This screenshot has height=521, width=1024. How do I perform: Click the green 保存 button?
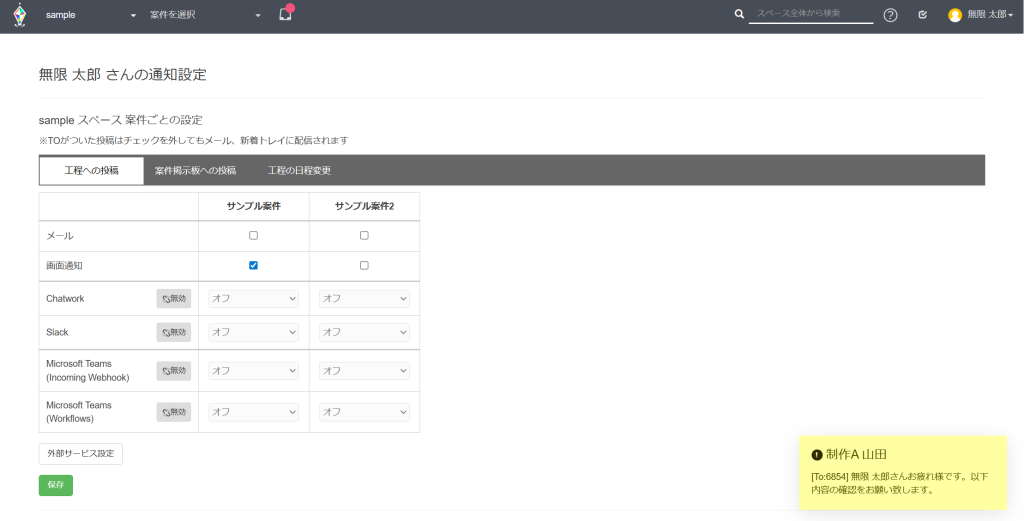(56, 485)
